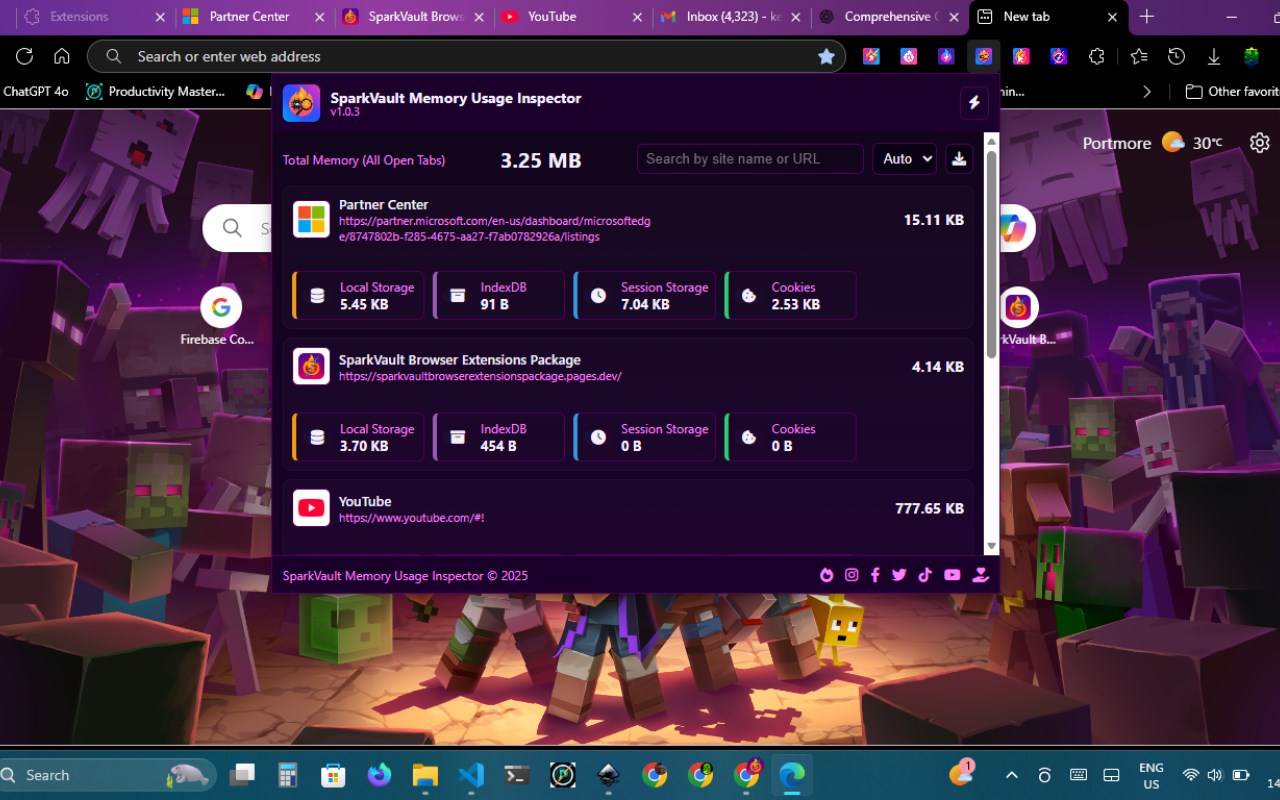Open the partner.microsoft.com listings URL

[x=495, y=229]
